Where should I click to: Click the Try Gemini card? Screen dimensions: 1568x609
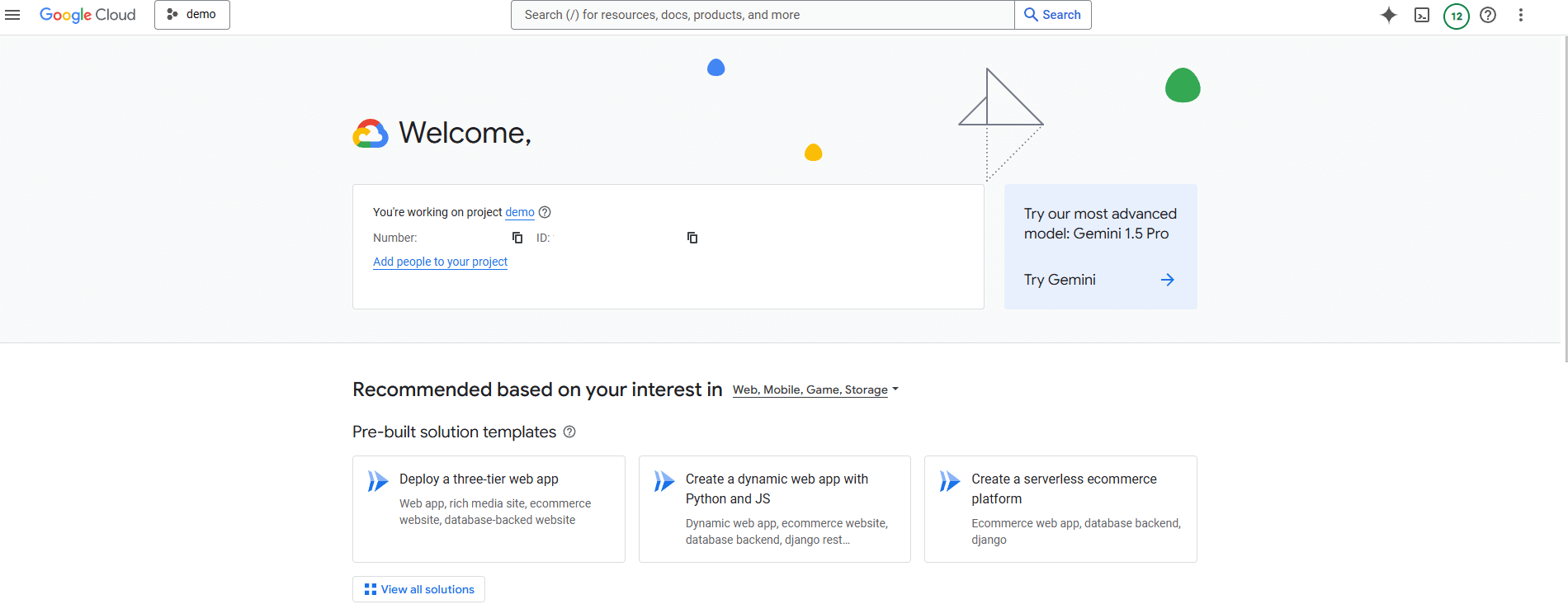point(1101,247)
